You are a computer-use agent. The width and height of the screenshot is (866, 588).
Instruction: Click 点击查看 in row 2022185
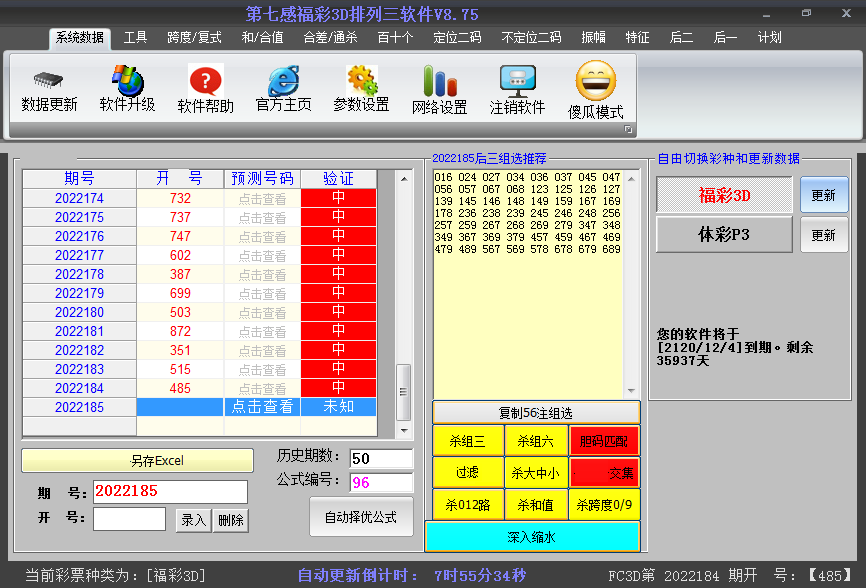262,407
